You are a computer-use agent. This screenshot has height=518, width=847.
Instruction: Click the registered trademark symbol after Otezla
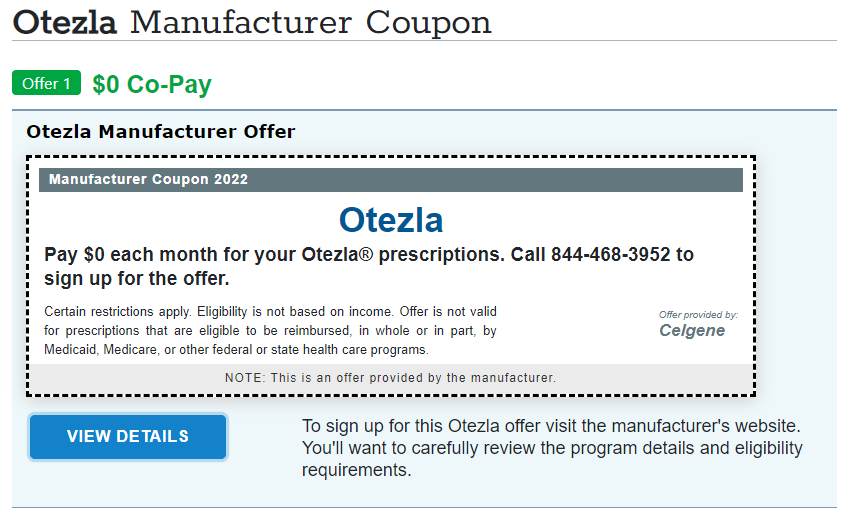[x=366, y=254]
